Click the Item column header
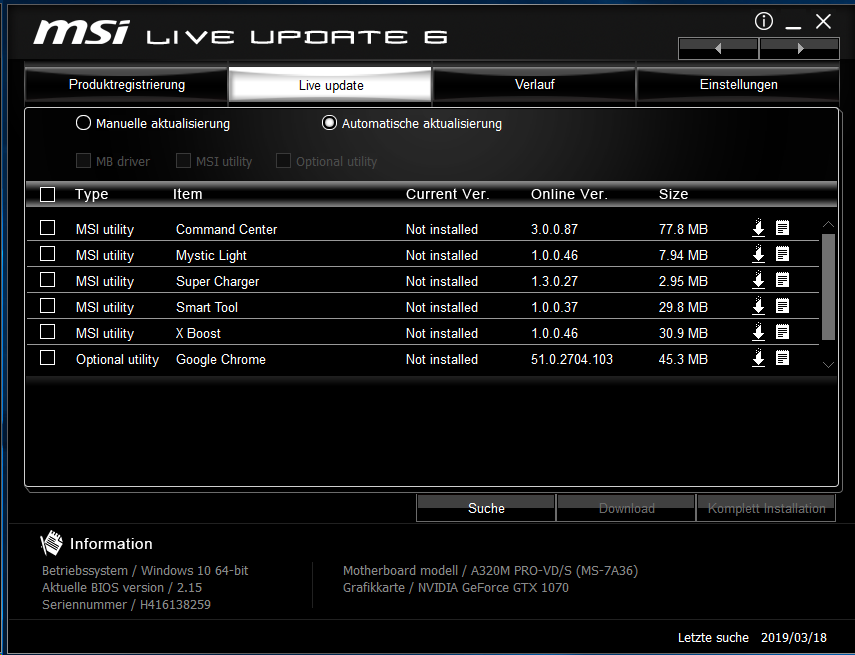855x655 pixels. click(x=188, y=194)
